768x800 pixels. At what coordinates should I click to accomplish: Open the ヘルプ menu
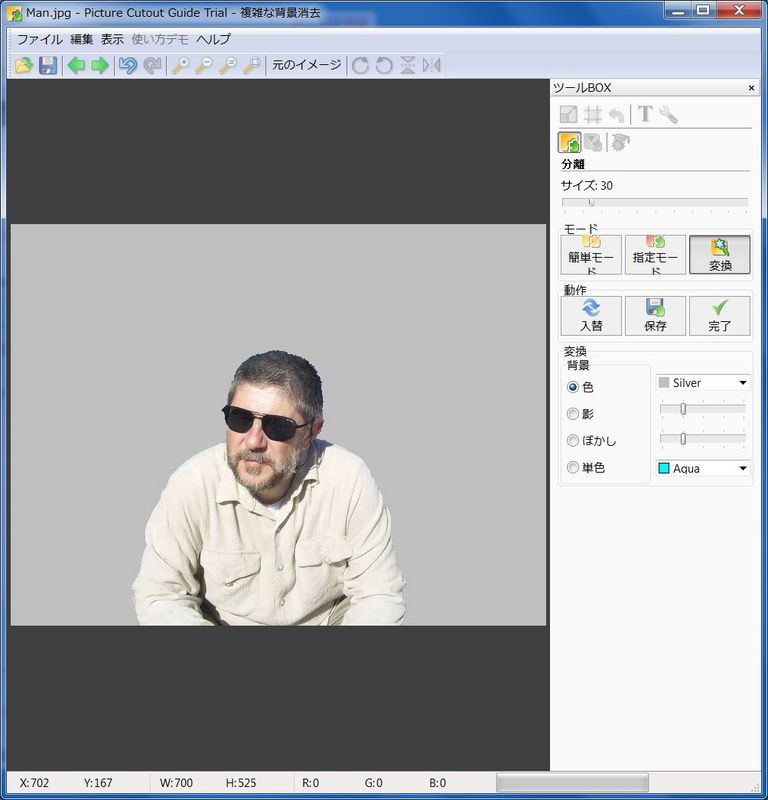coord(213,39)
